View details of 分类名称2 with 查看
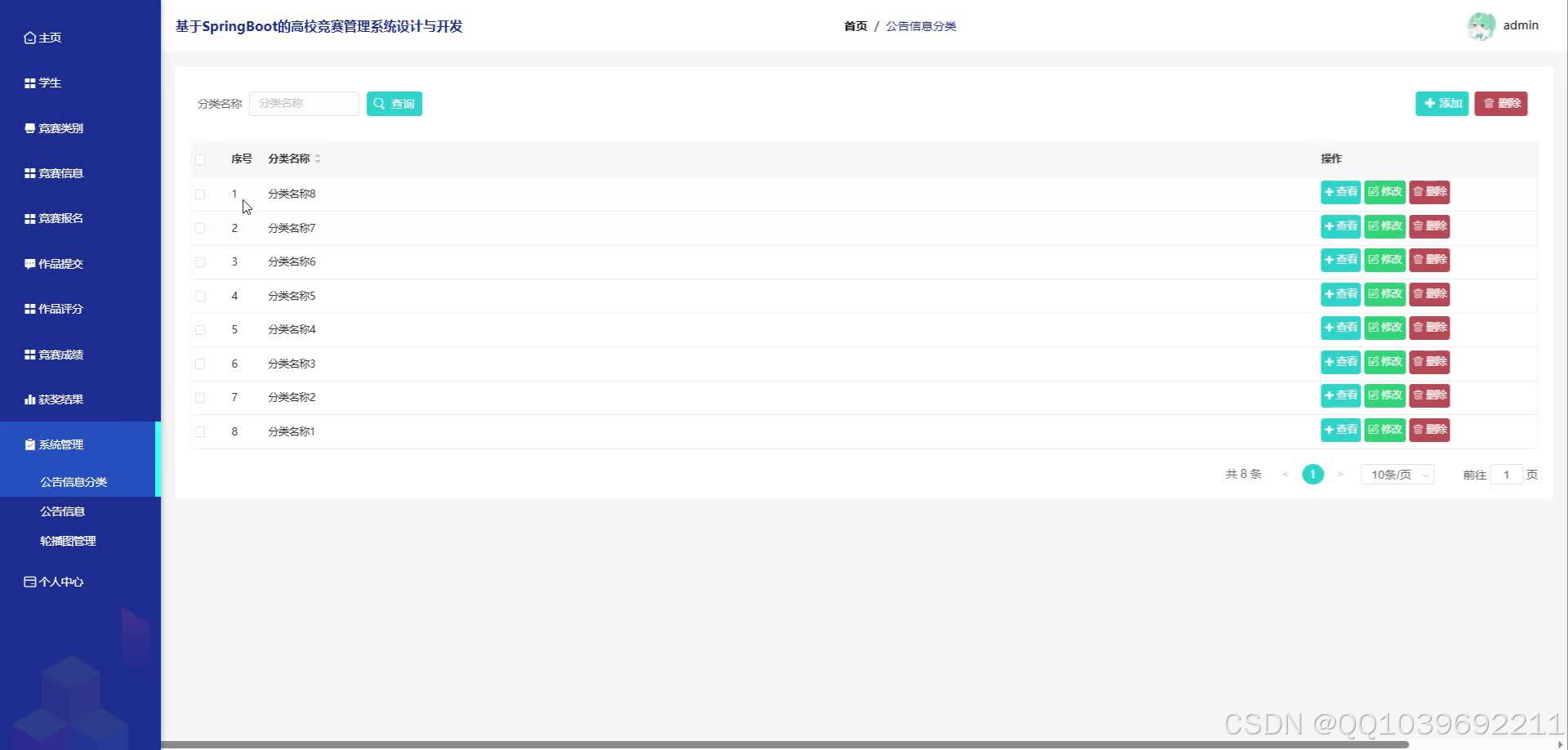The image size is (1568, 750). pos(1340,395)
